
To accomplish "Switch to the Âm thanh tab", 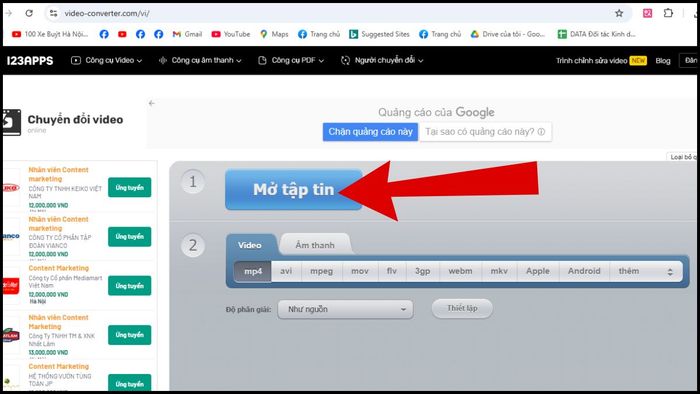I will pos(315,245).
